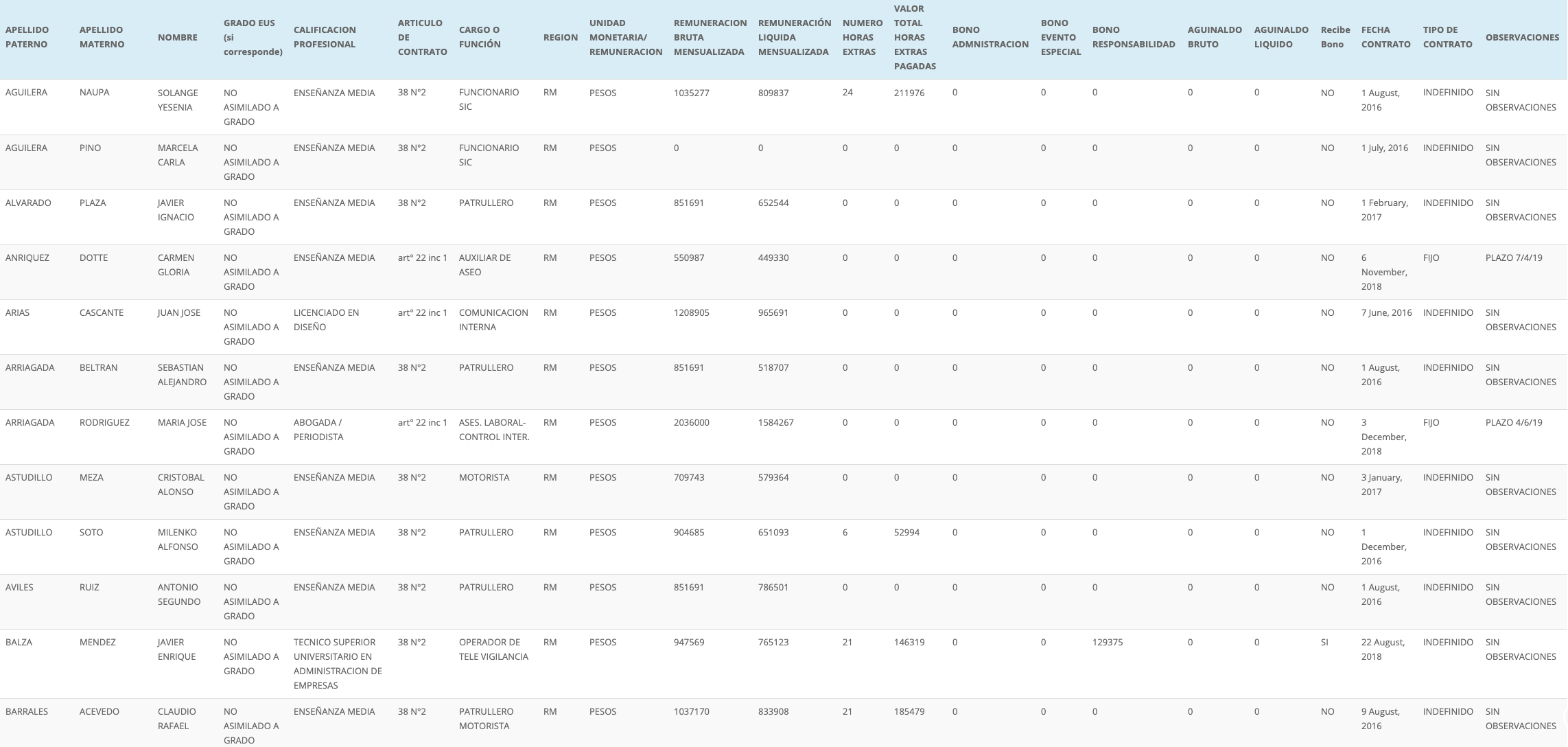Click the name SOLANGE YESENIA
This screenshot has height=747, width=1568.
178,100
